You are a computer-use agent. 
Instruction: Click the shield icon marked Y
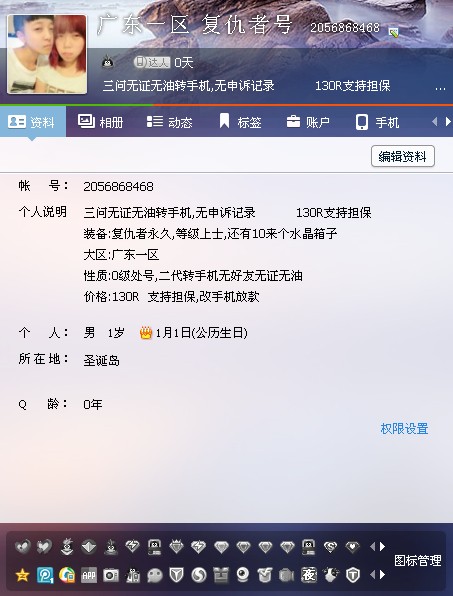pos(176,575)
